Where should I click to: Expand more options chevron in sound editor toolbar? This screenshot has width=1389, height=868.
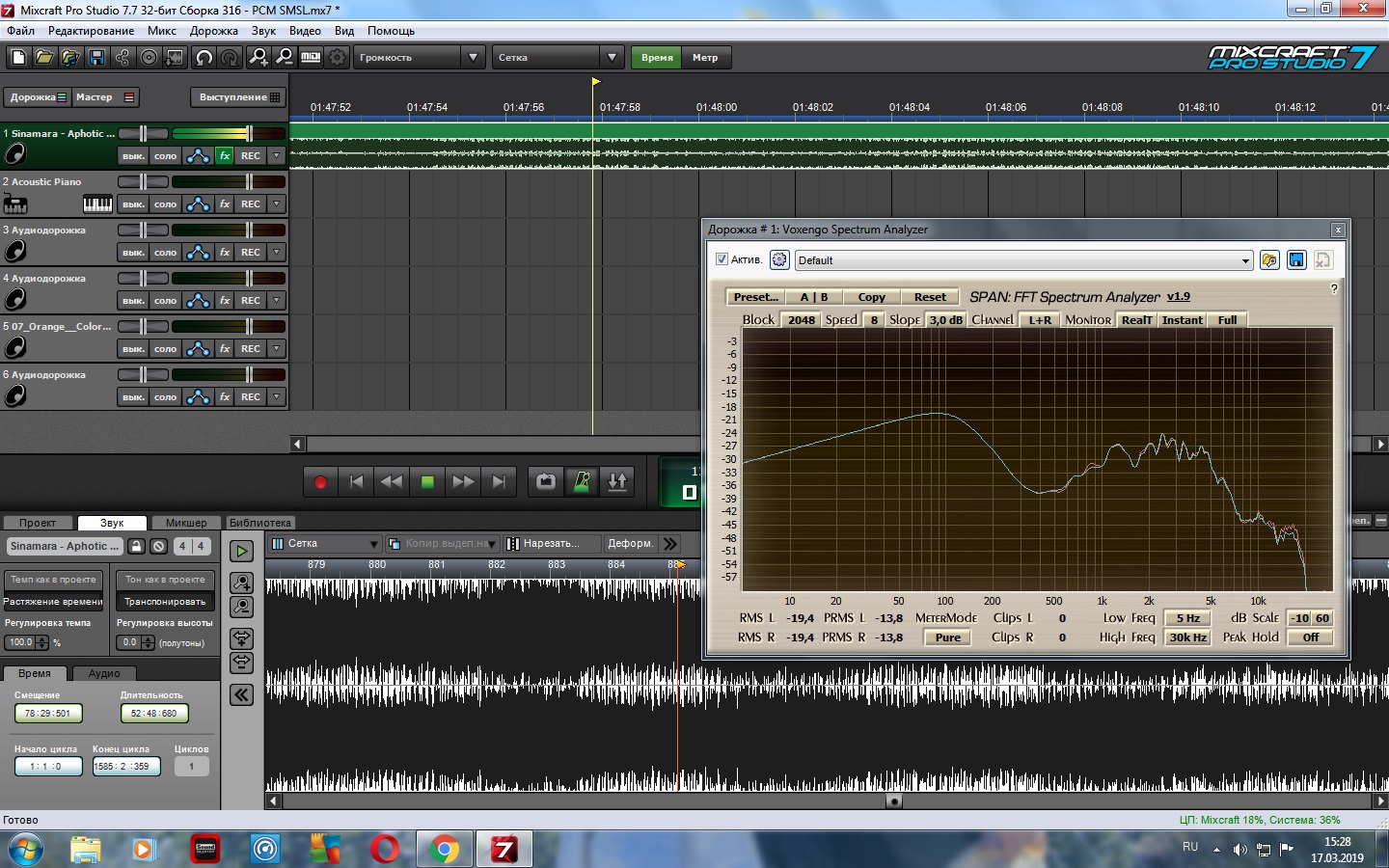(670, 544)
